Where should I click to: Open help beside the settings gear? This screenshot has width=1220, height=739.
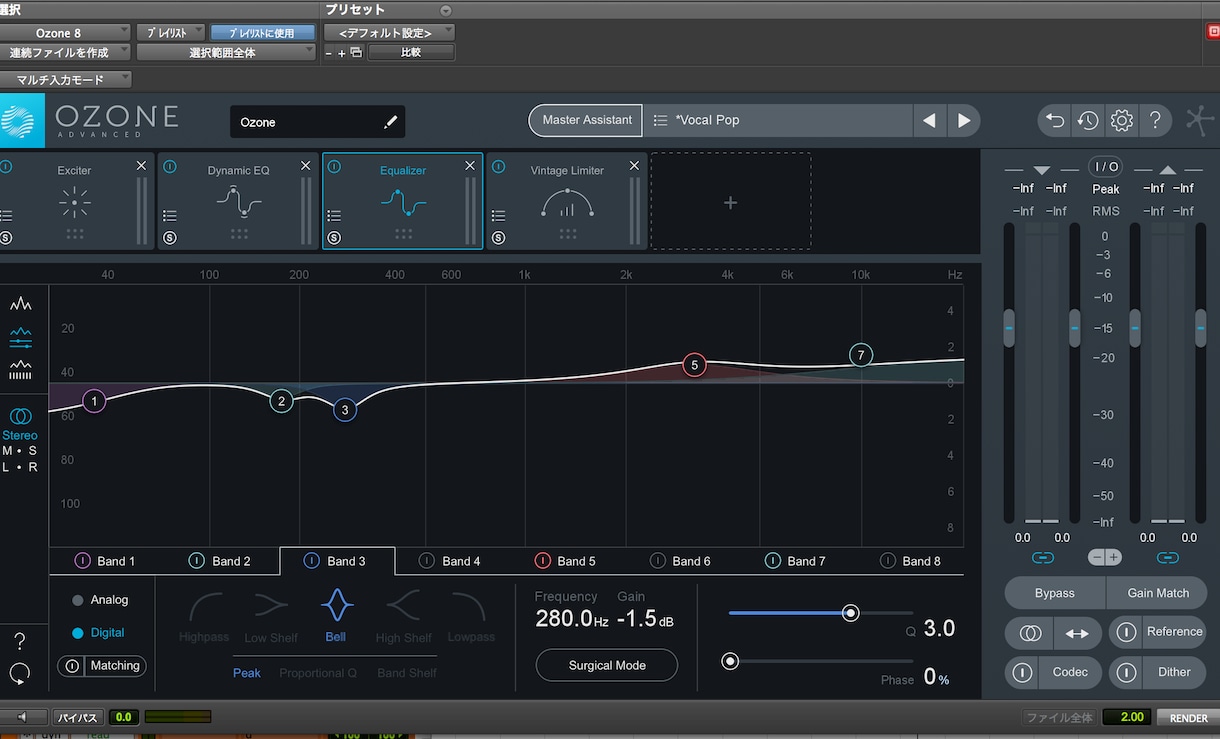pyautogui.click(x=1155, y=121)
